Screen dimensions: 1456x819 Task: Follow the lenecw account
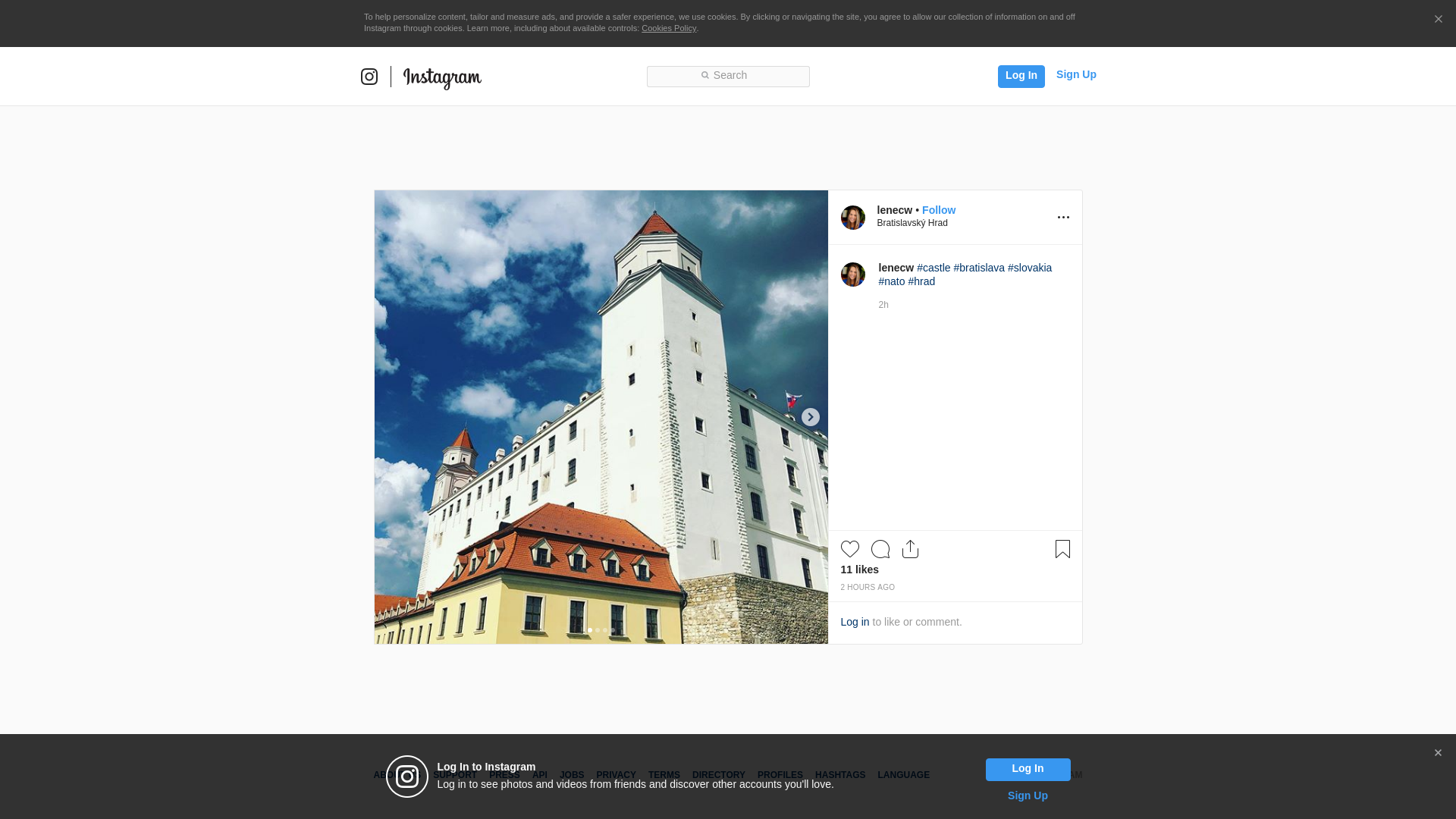tap(938, 210)
